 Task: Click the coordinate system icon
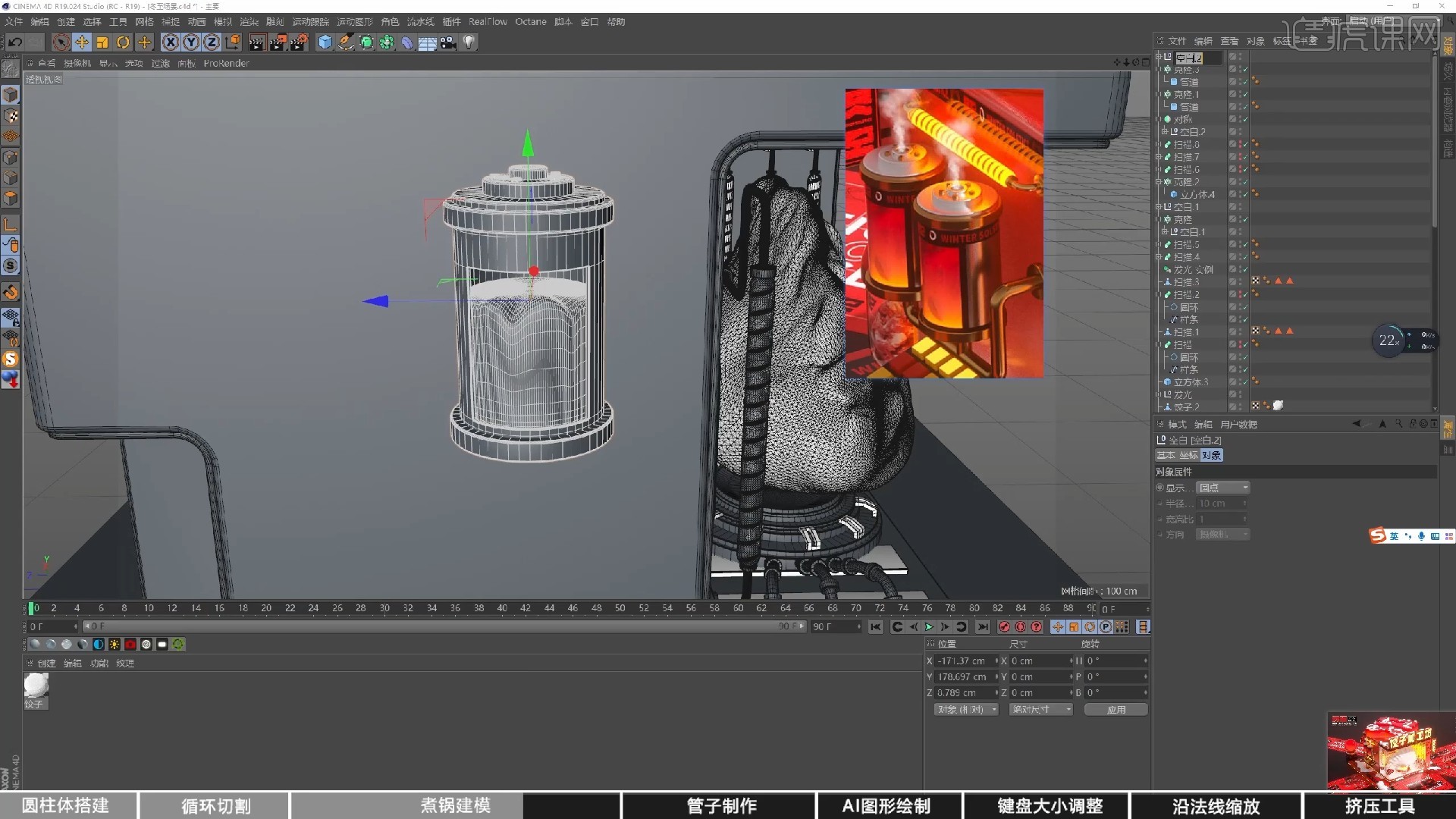233,42
